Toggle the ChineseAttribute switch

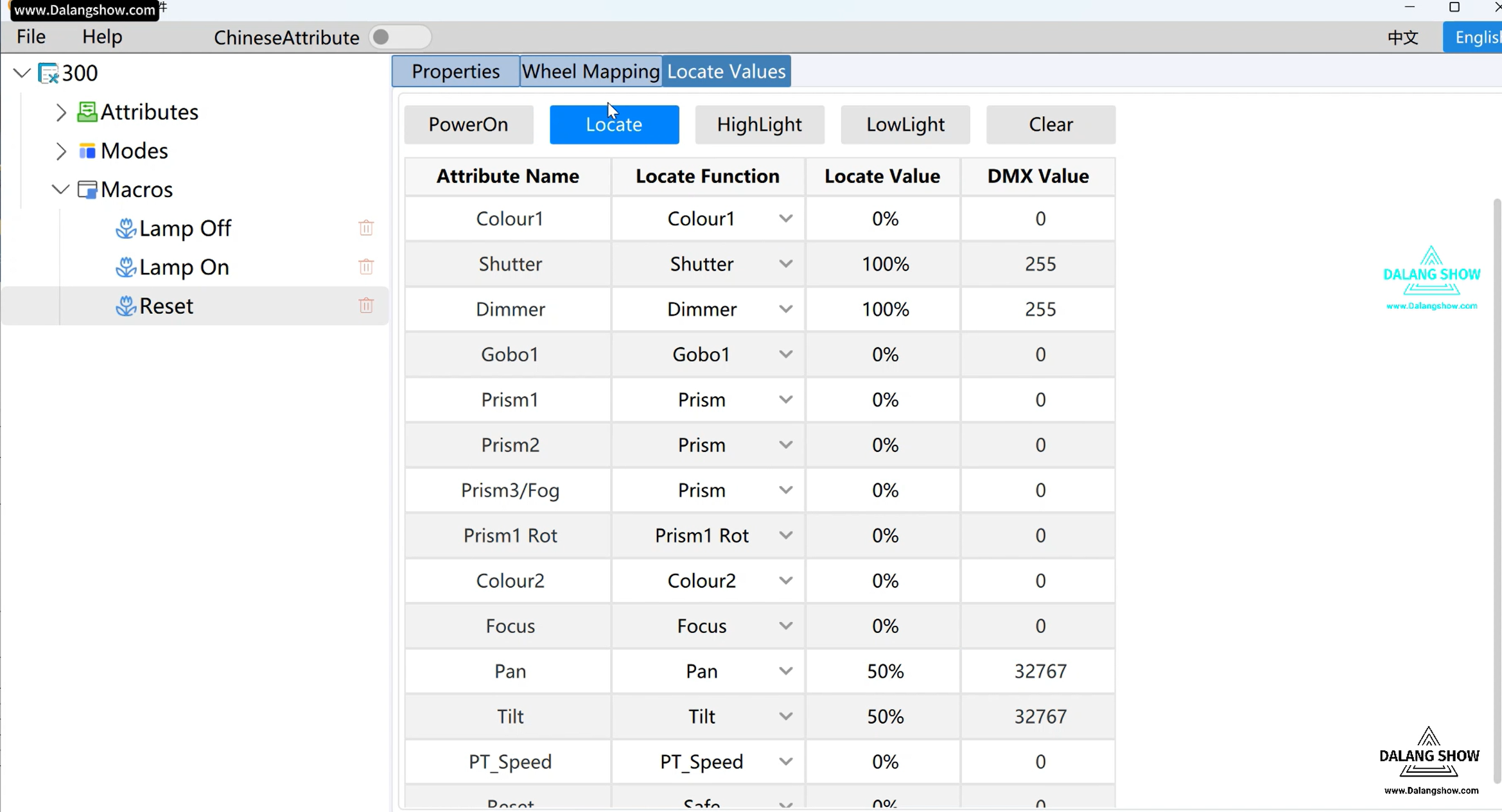399,37
